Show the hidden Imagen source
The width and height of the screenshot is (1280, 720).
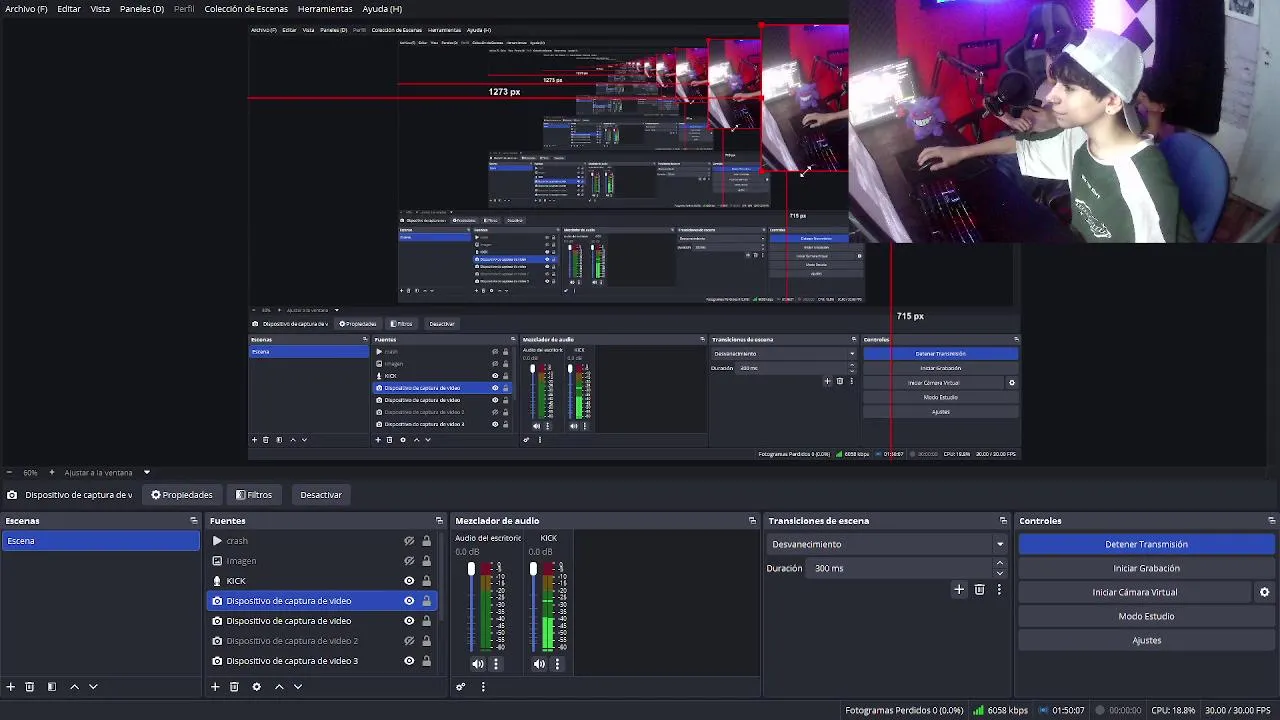click(409, 561)
